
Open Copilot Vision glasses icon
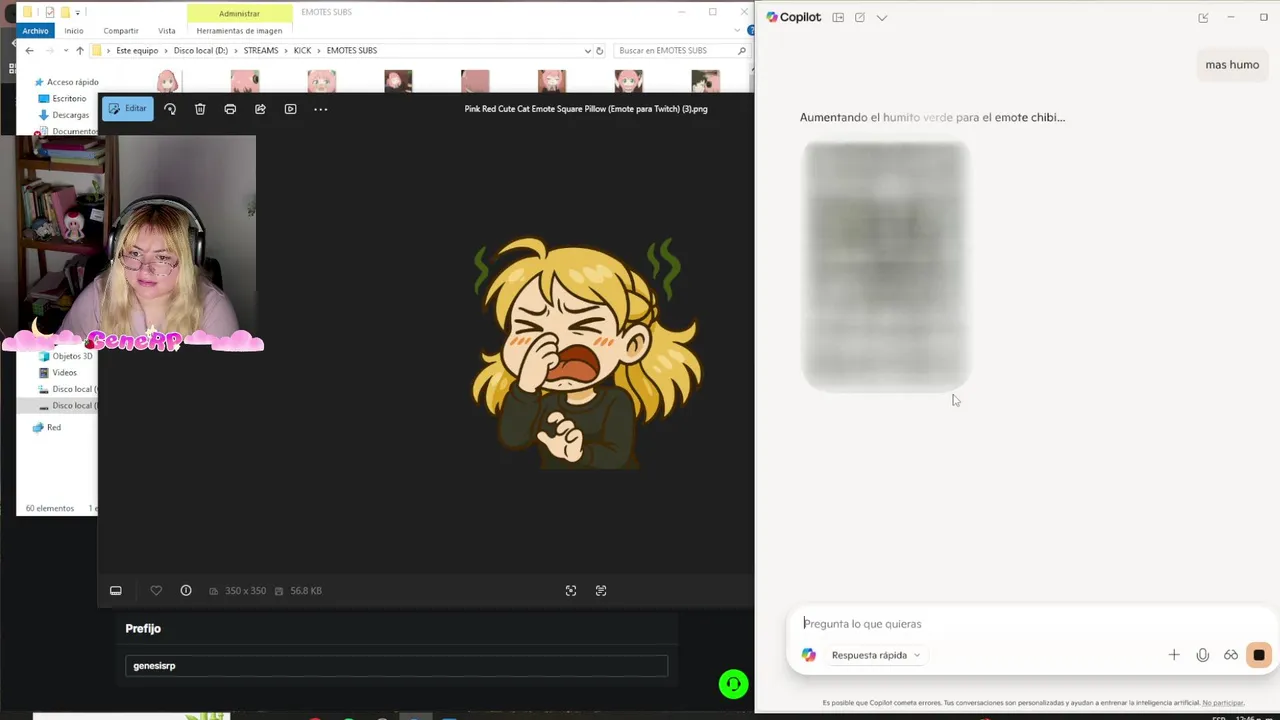click(1231, 655)
